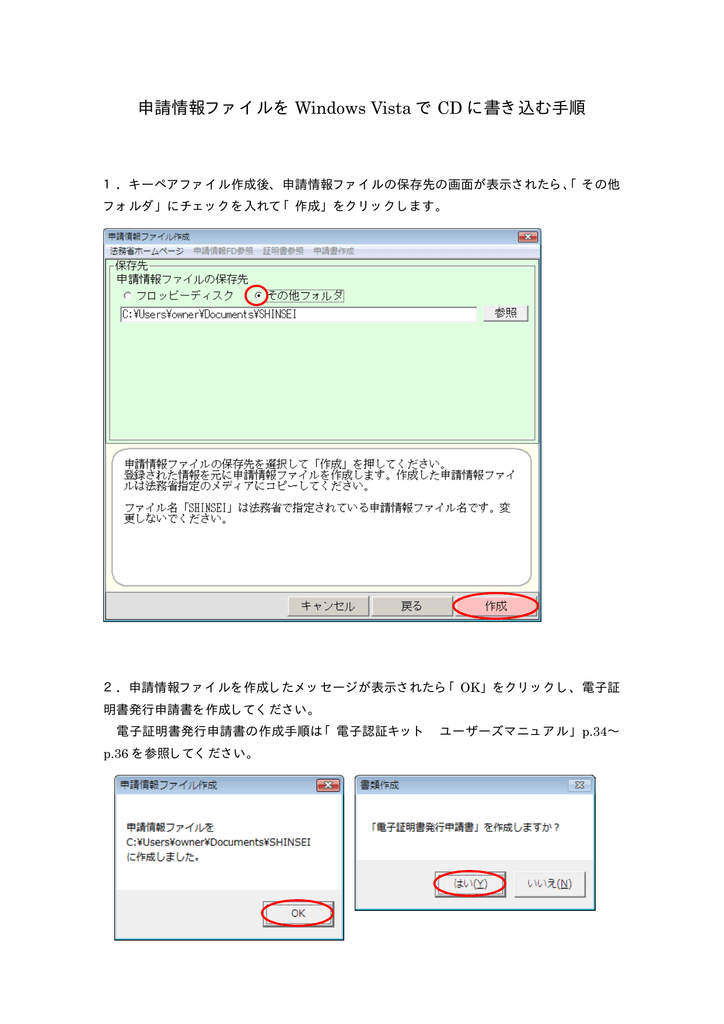Open the 証明書参照 menu item
The image size is (724, 1024).
tap(283, 251)
